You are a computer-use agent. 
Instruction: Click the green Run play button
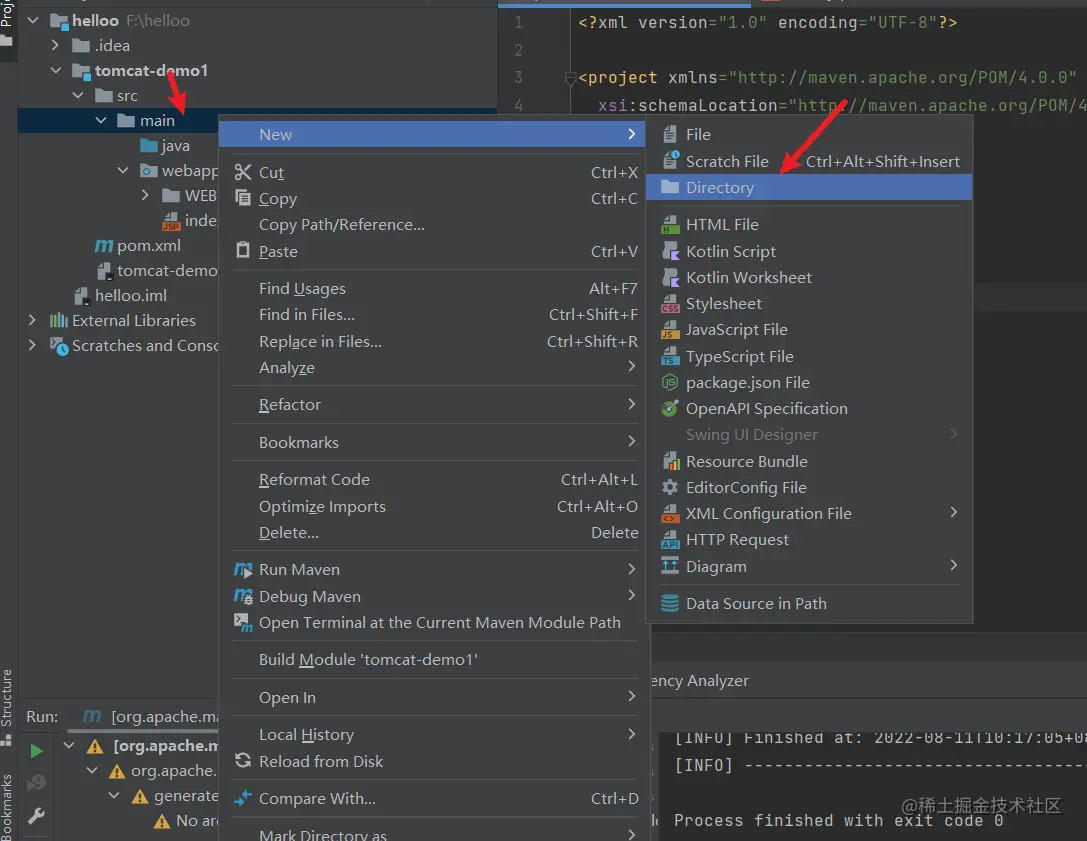tap(37, 751)
